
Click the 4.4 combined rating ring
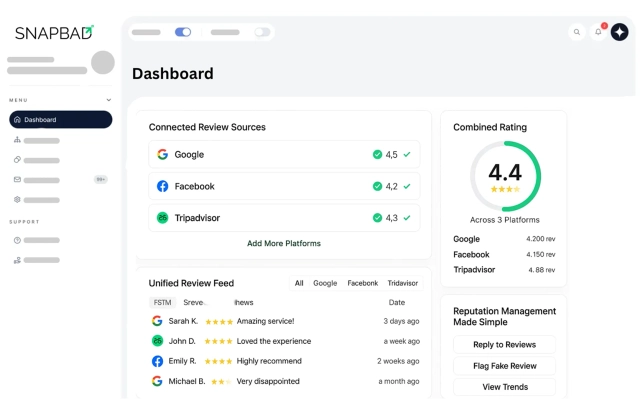505,176
